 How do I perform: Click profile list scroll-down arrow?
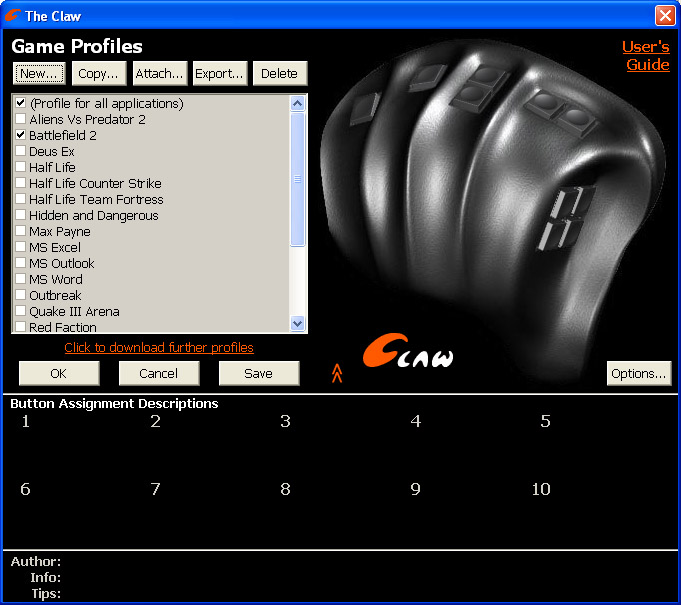click(x=298, y=324)
